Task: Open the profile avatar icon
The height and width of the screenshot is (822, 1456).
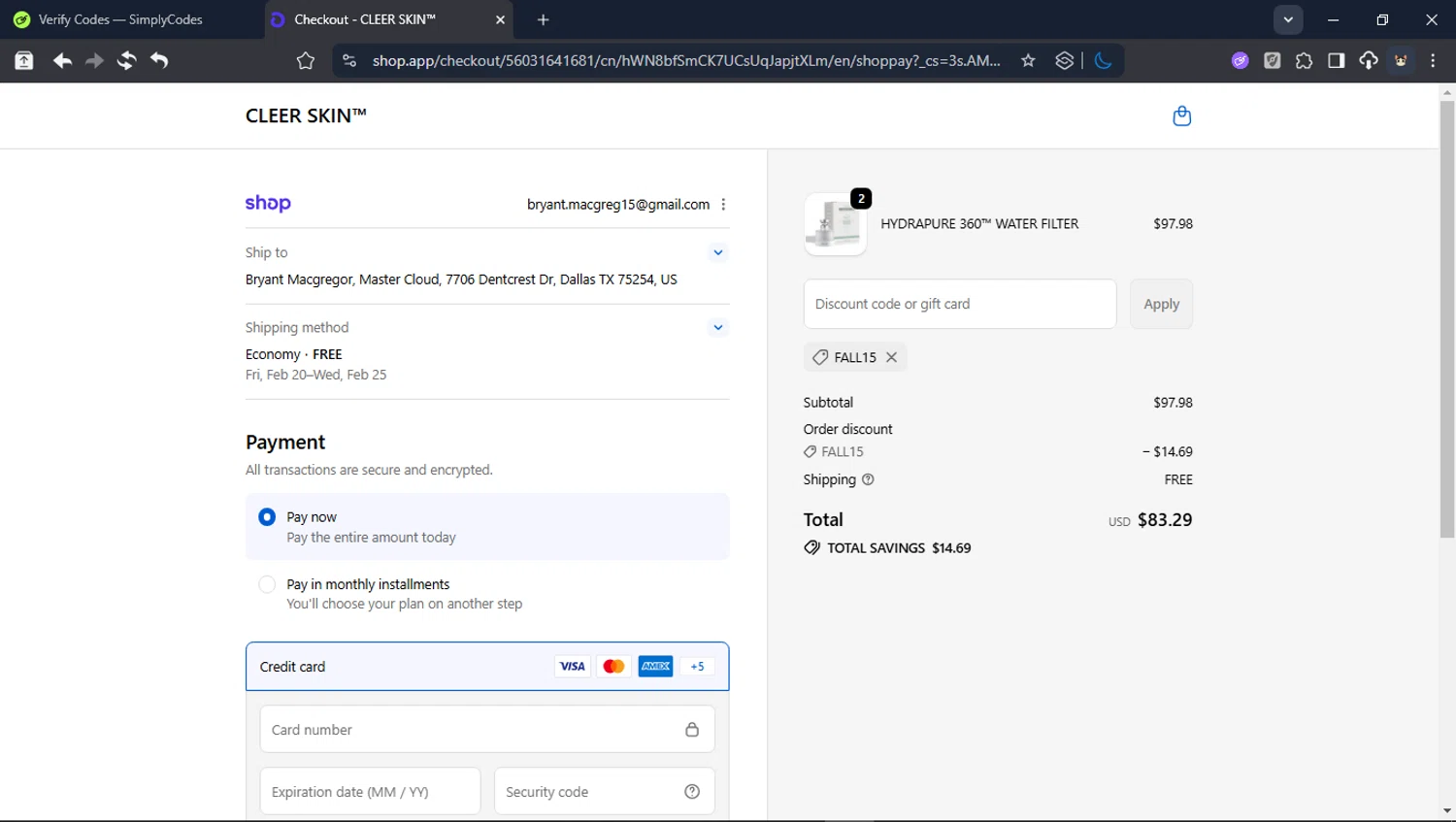Action: click(1401, 60)
